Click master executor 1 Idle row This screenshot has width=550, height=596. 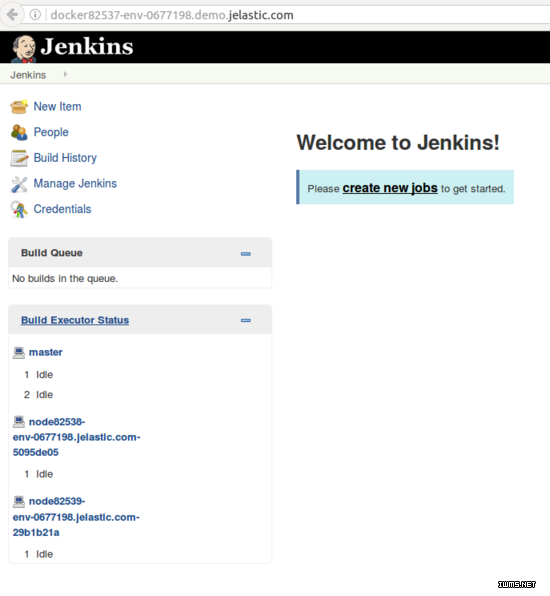pos(39,375)
